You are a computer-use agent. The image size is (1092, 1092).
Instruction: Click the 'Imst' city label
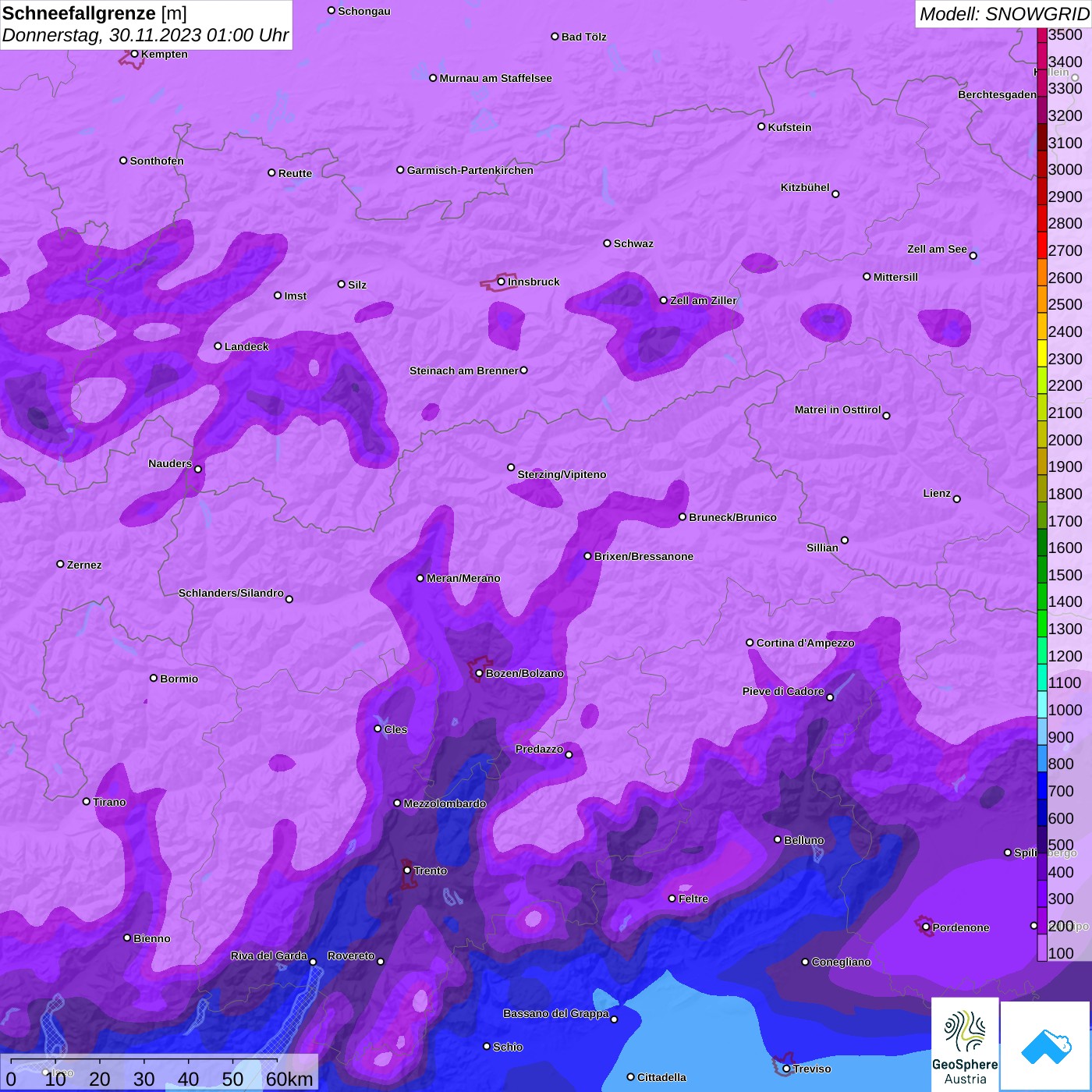pos(296,296)
